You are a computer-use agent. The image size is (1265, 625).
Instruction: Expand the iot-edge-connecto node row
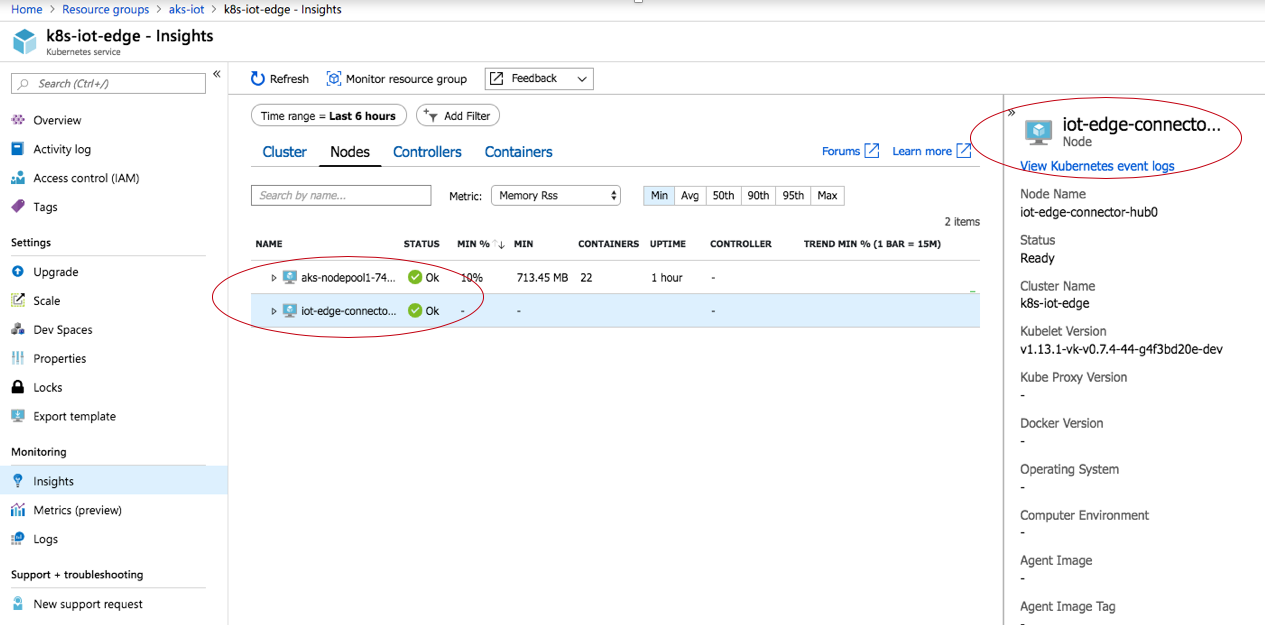pos(273,311)
